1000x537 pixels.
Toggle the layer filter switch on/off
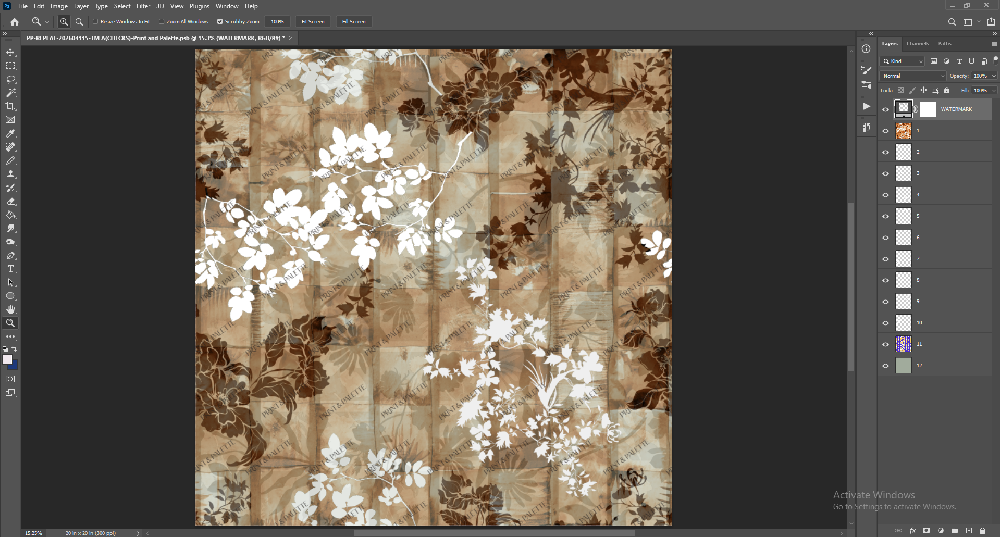996,59
